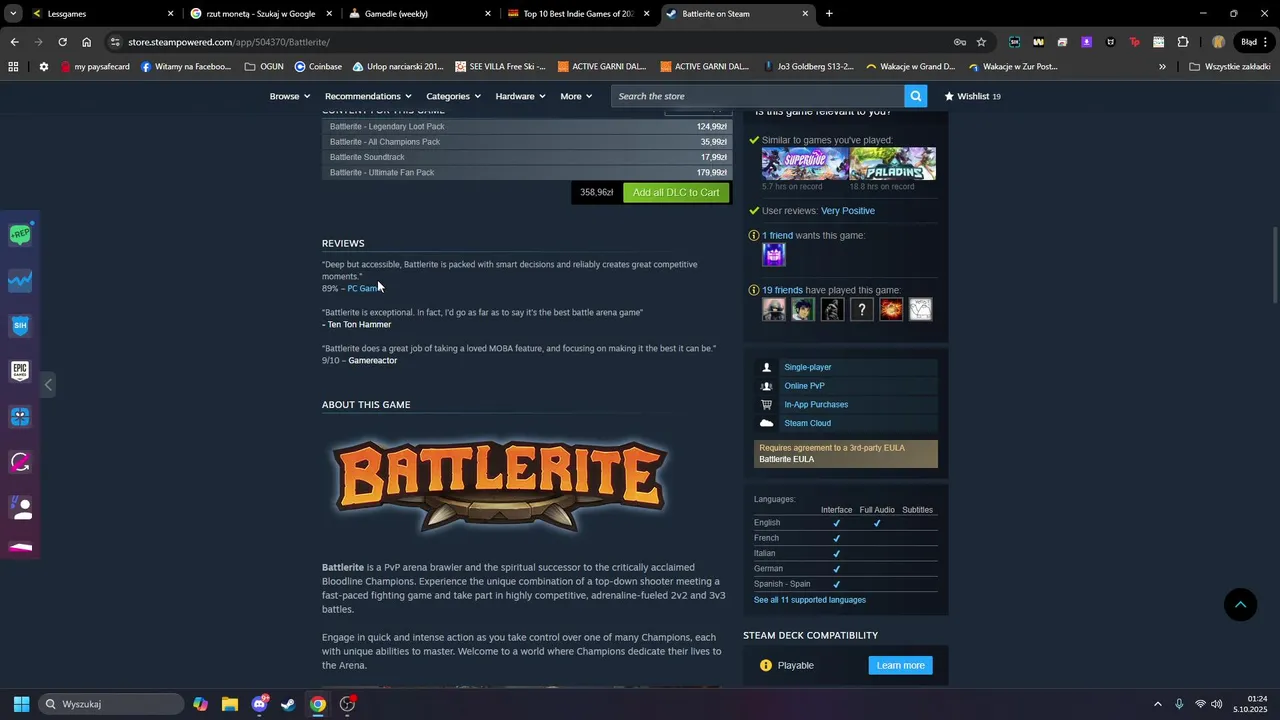
Task: Open the Superlive similar game thumbnail
Action: coord(805,164)
